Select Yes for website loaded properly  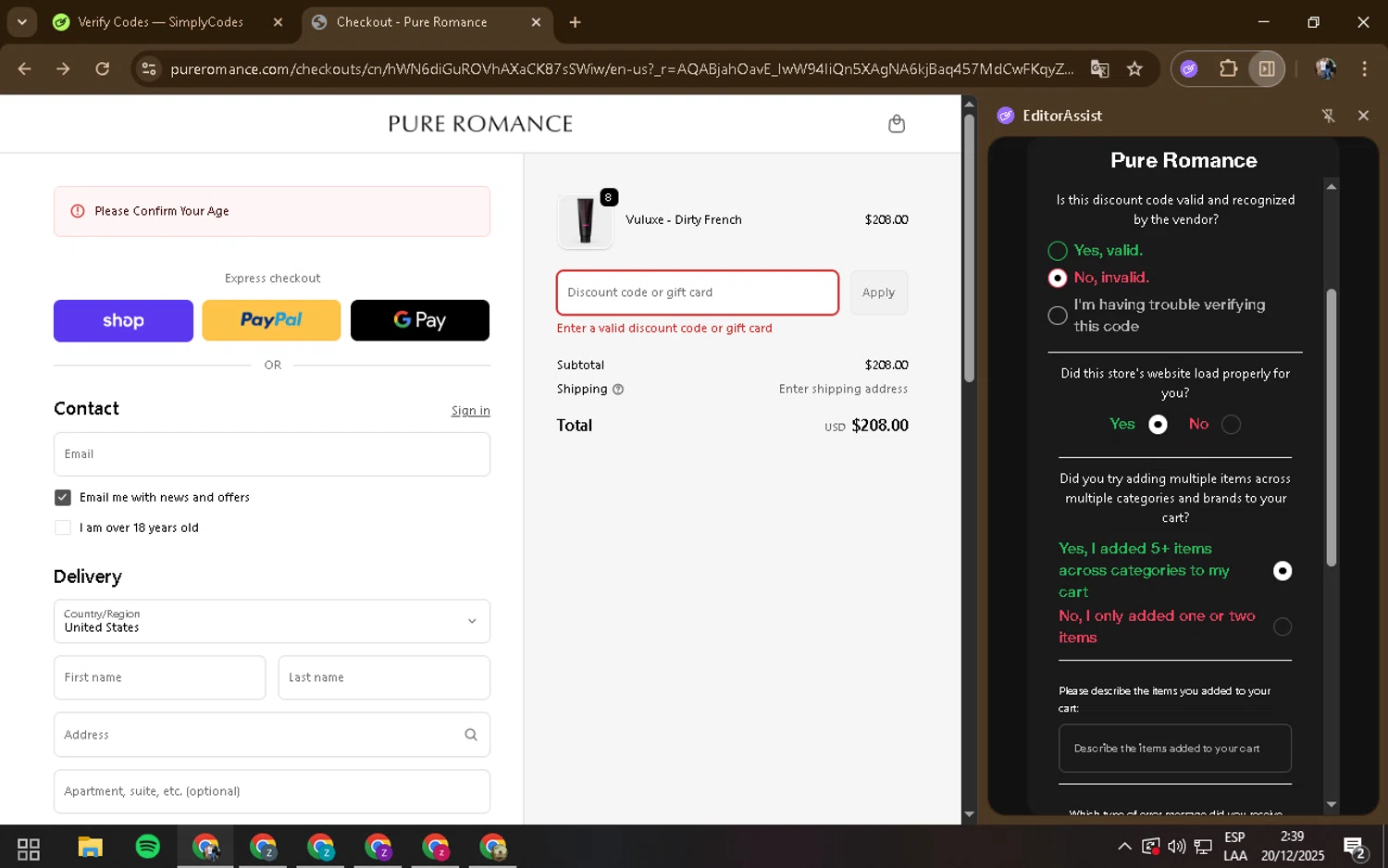coord(1158,425)
